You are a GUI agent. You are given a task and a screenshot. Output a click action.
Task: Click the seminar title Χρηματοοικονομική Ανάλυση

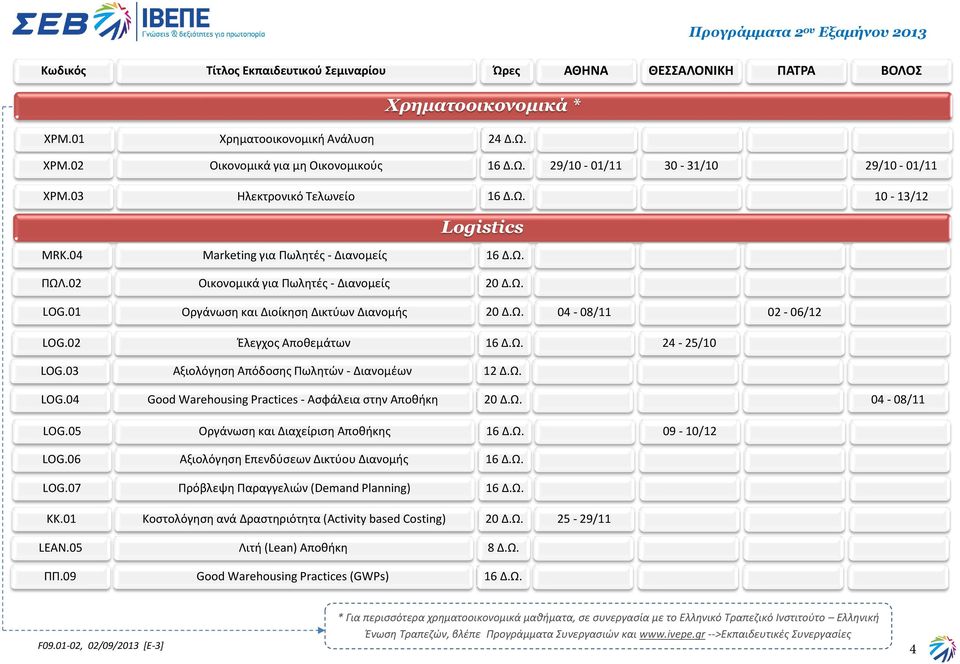pos(296,140)
